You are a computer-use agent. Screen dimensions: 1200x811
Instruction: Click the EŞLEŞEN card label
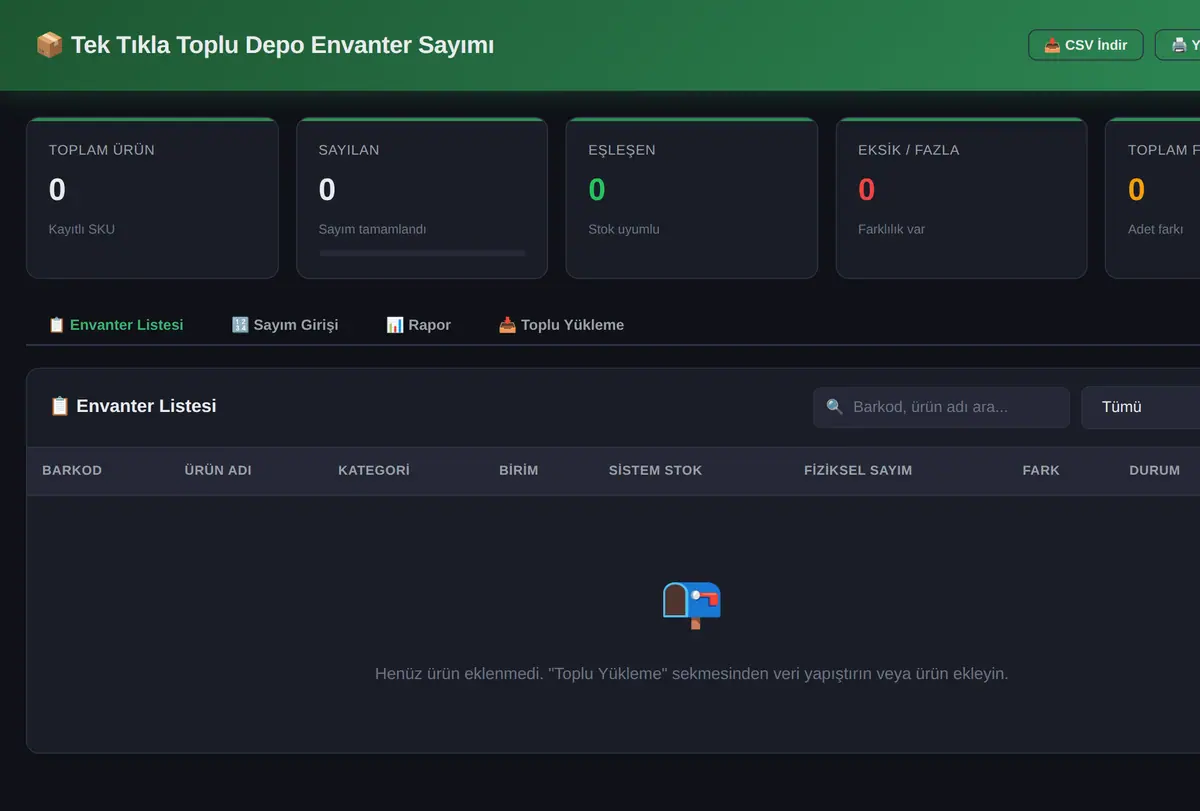[622, 150]
